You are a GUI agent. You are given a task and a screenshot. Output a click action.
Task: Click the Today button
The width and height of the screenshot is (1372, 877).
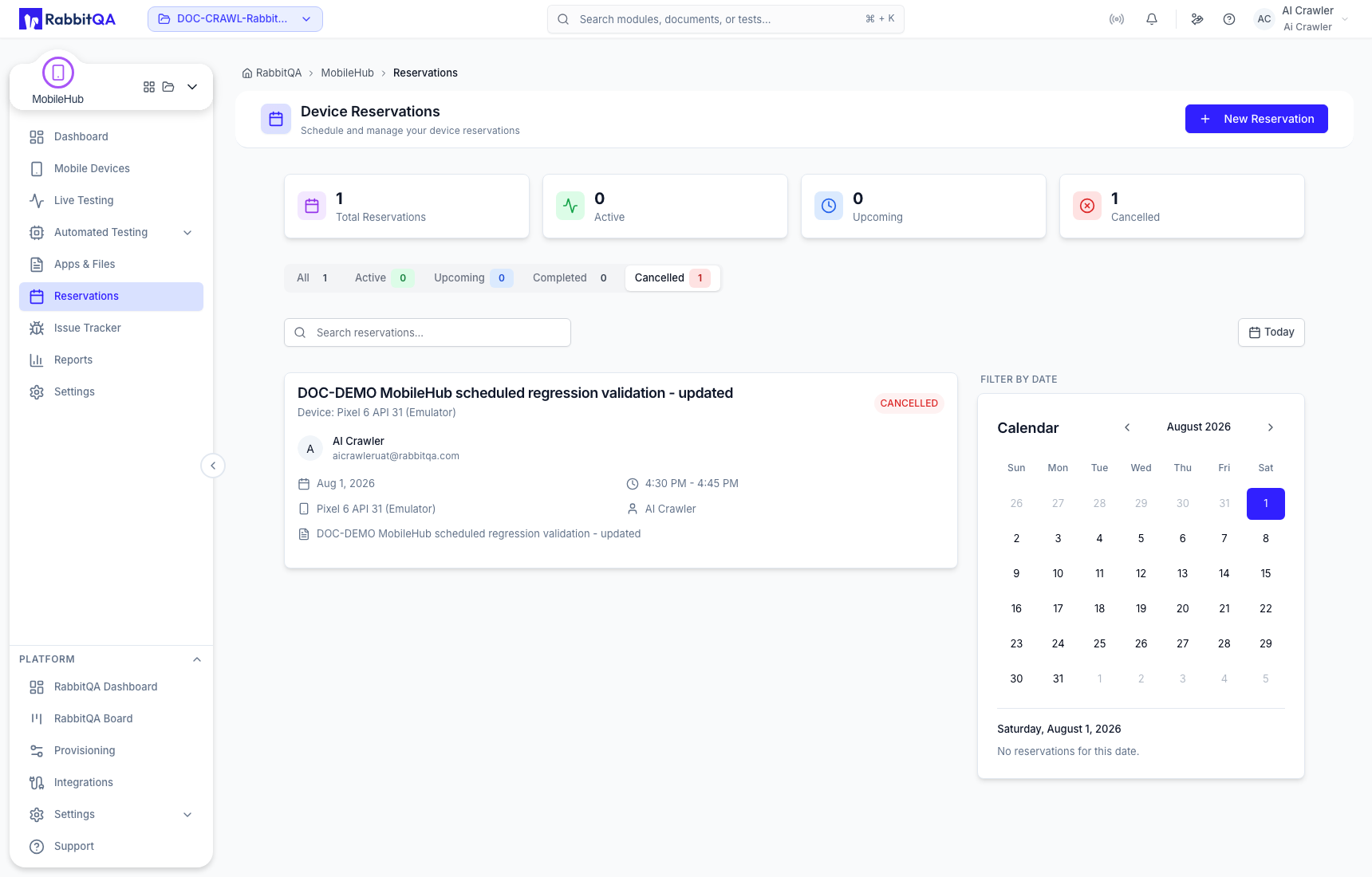tap(1271, 332)
